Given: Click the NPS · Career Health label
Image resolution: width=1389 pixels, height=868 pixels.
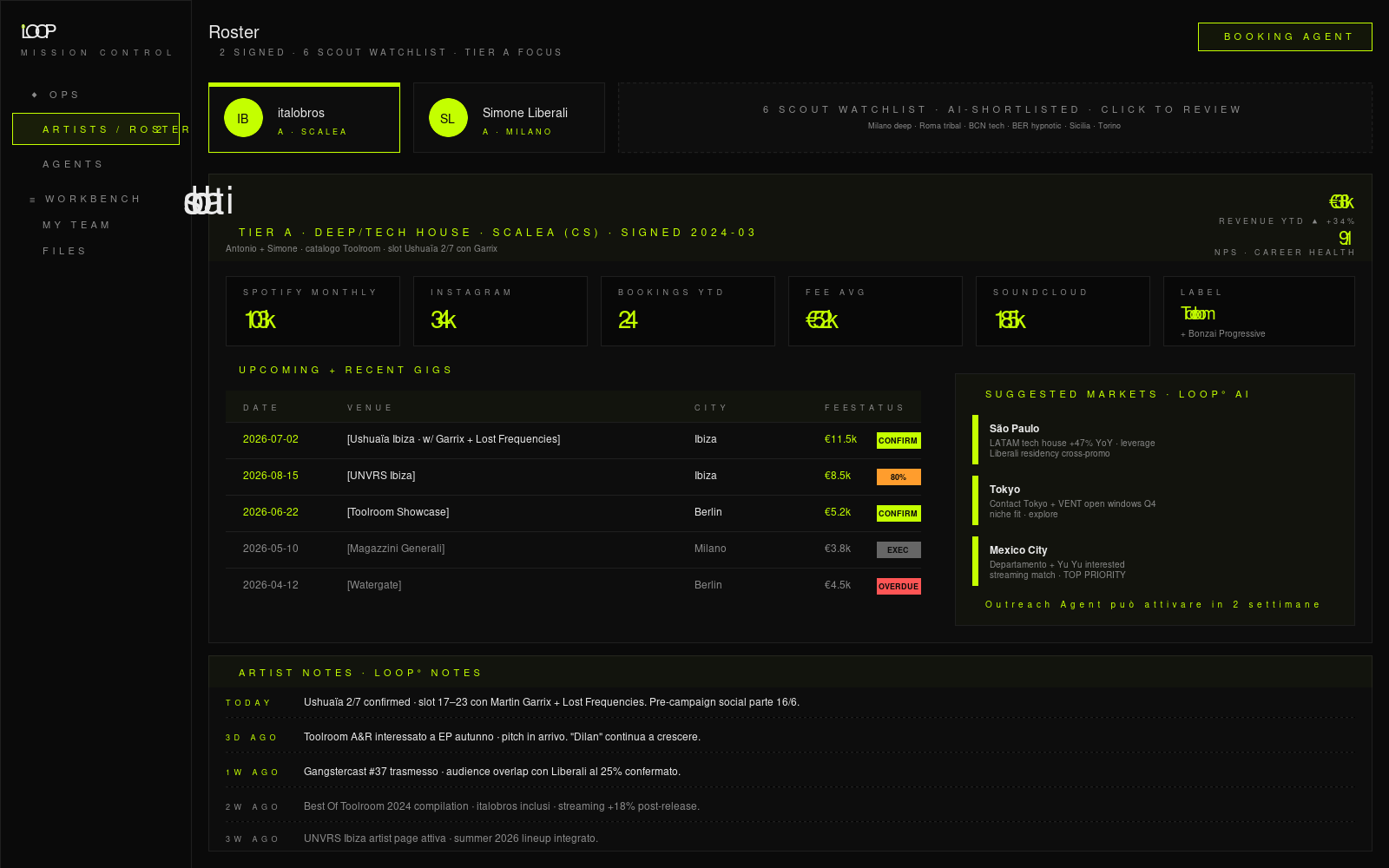Looking at the screenshot, I should coord(1285,253).
